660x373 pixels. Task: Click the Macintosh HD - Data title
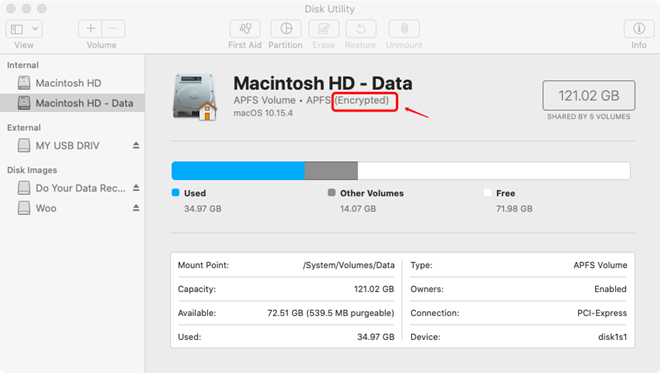[x=323, y=83]
